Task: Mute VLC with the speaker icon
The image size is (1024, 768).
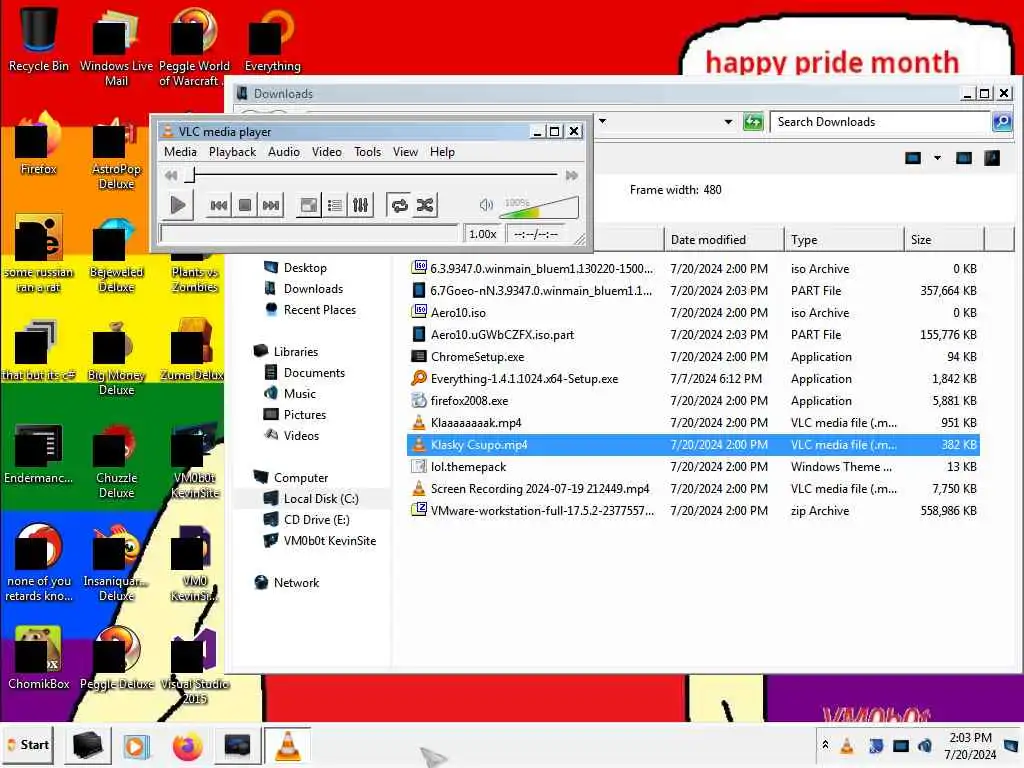Action: click(486, 205)
